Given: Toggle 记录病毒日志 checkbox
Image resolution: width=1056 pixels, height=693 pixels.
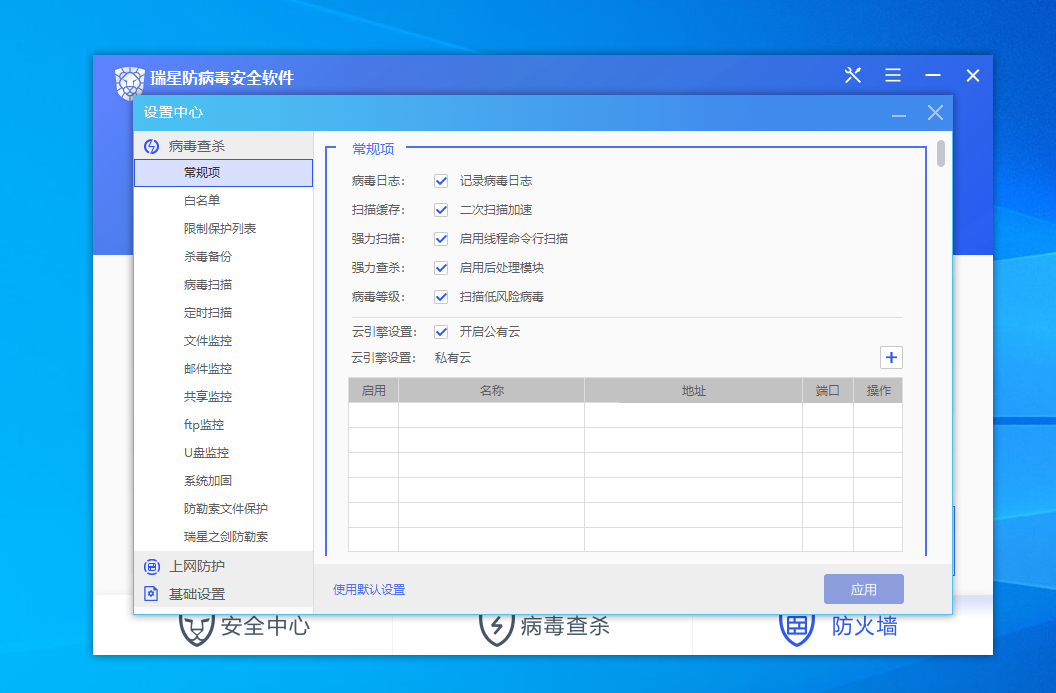Looking at the screenshot, I should coord(441,181).
